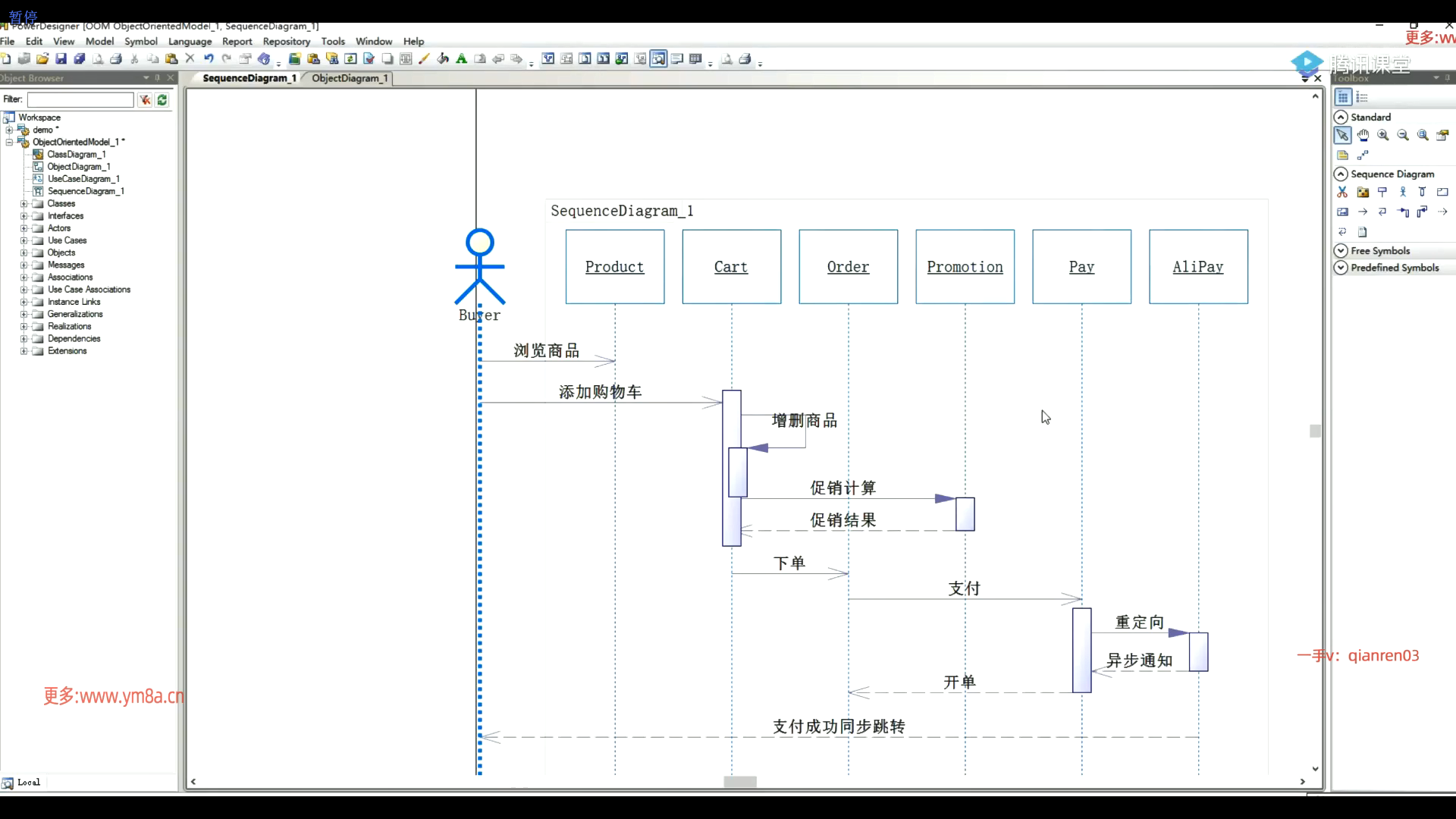The width and height of the screenshot is (1456, 819).
Task: Toggle Object Browser pin button
Action: pyautogui.click(x=158, y=78)
